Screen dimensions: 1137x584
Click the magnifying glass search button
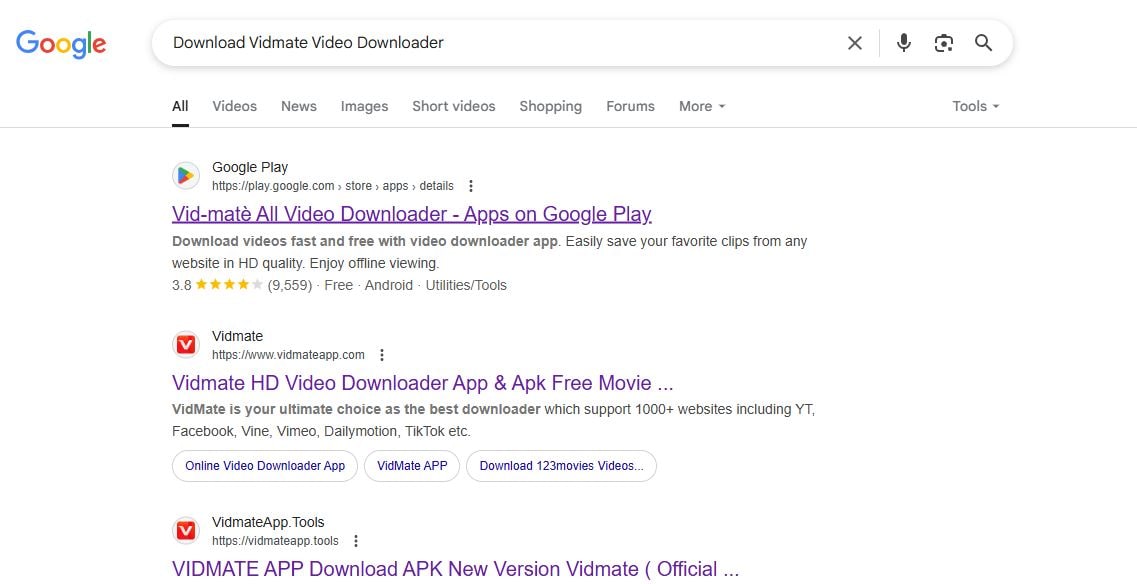click(983, 43)
